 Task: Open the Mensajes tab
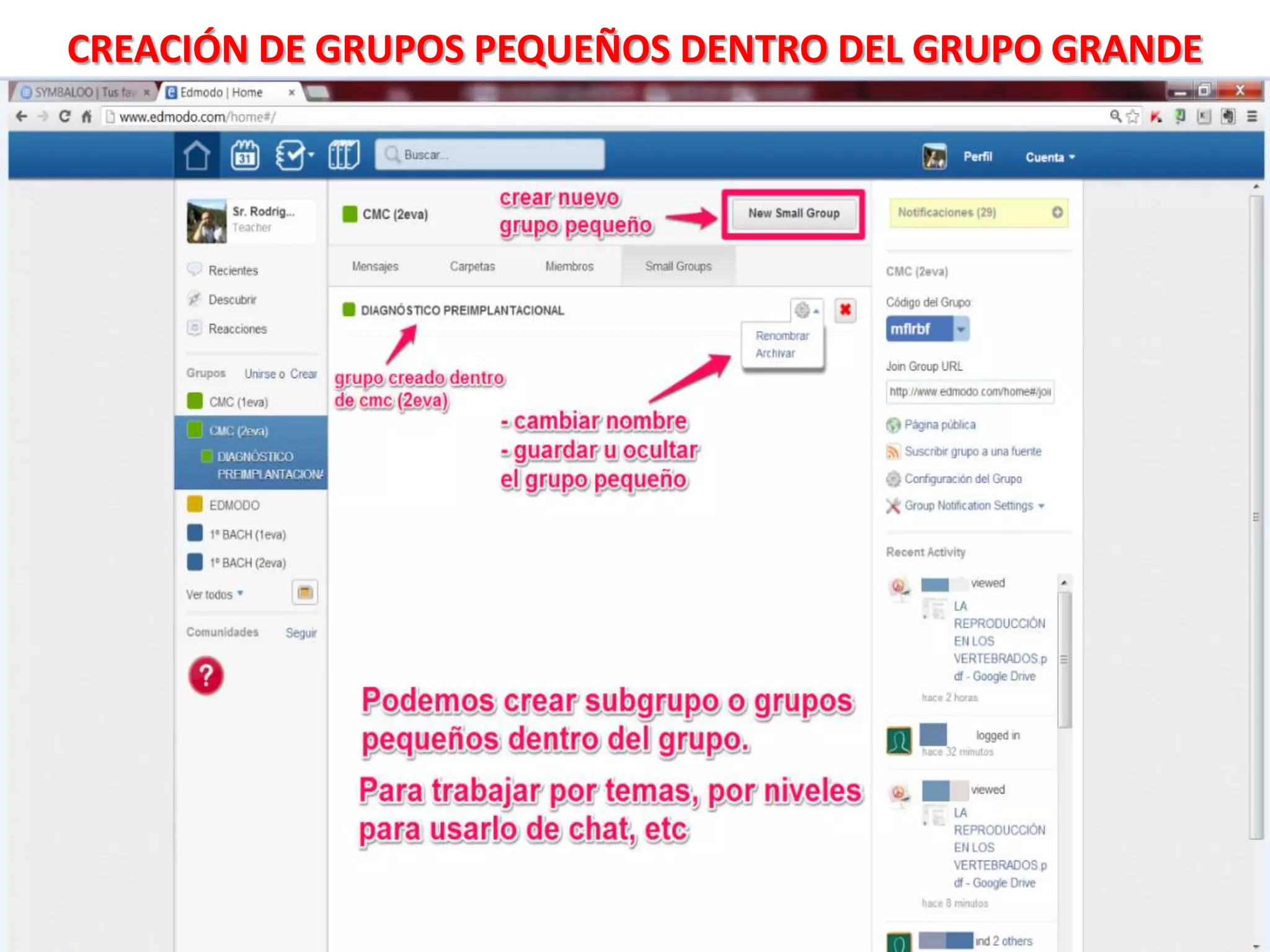click(375, 267)
